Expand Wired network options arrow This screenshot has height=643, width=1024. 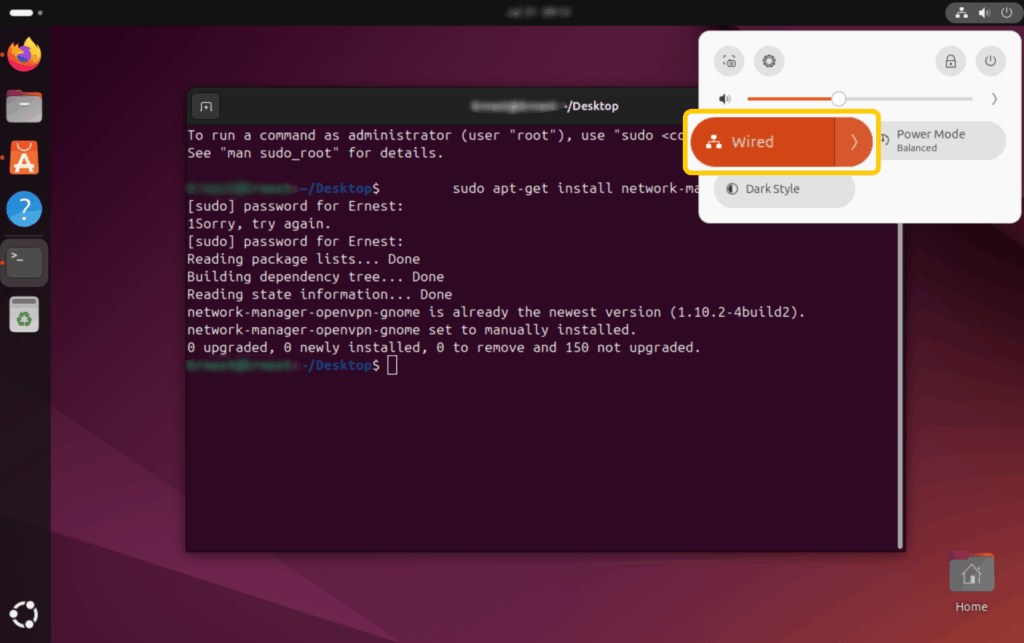pos(854,142)
